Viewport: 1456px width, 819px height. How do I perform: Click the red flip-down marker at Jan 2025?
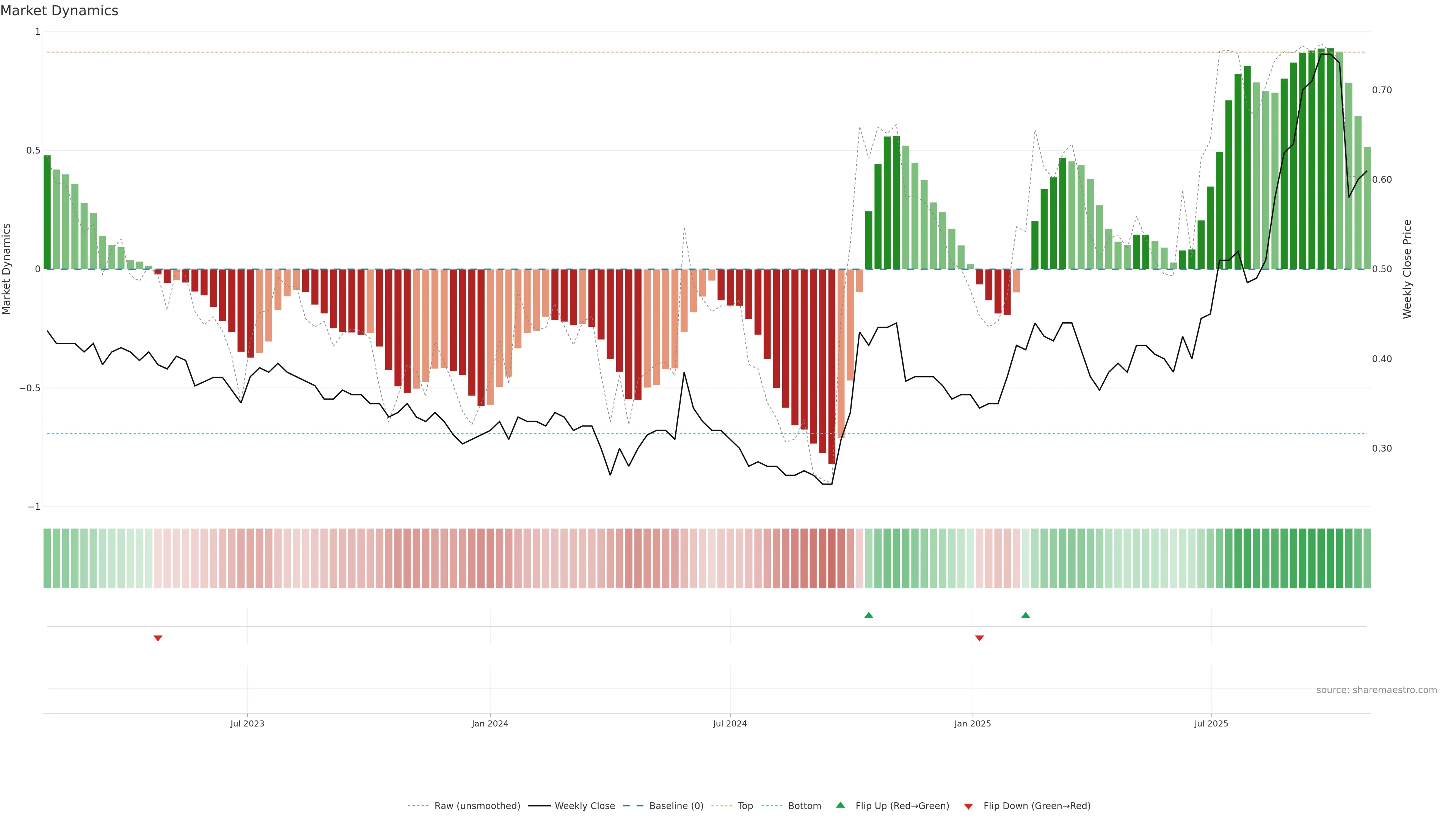(x=979, y=638)
